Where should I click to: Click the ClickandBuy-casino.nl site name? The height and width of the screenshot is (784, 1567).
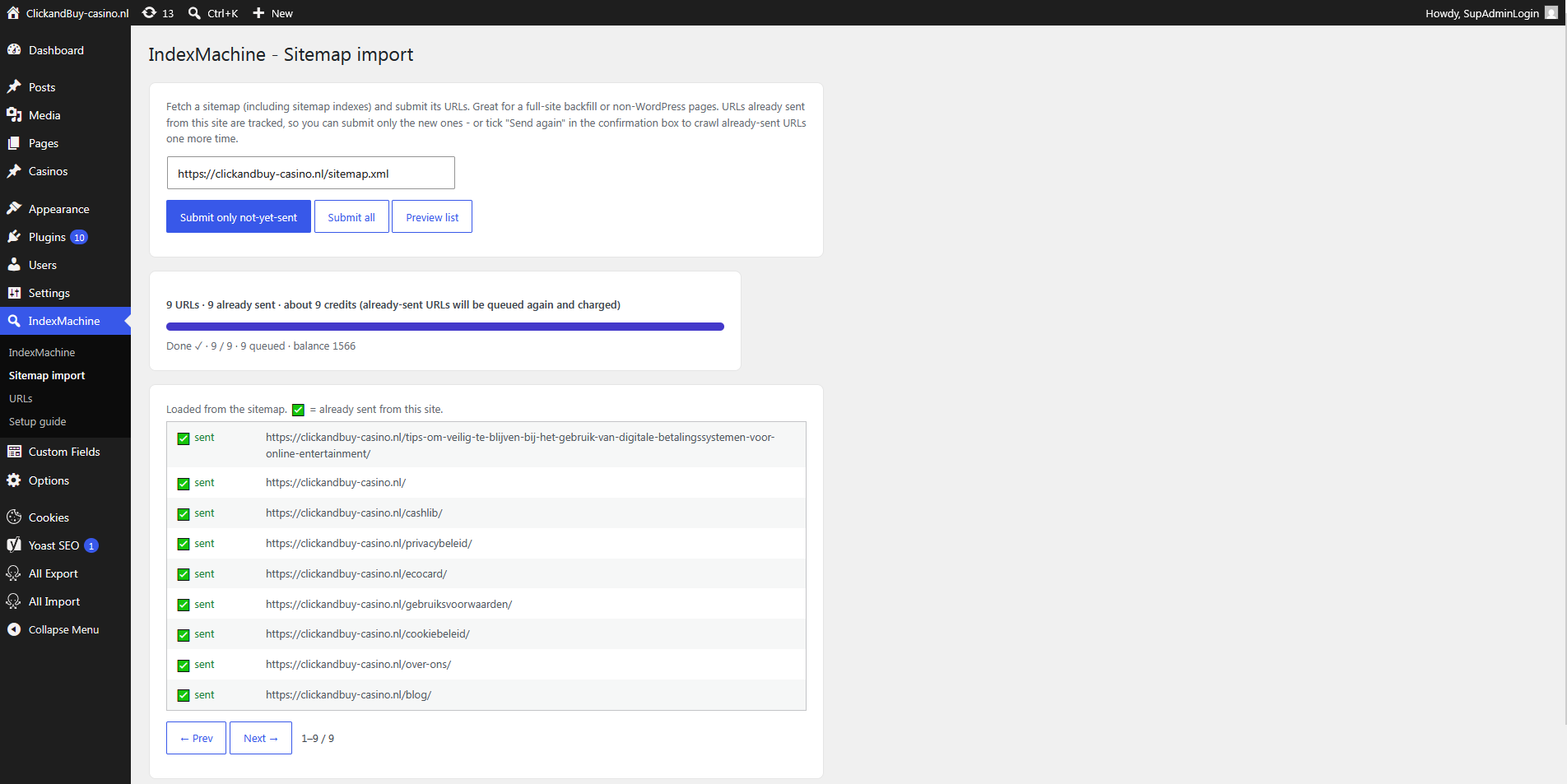[77, 13]
